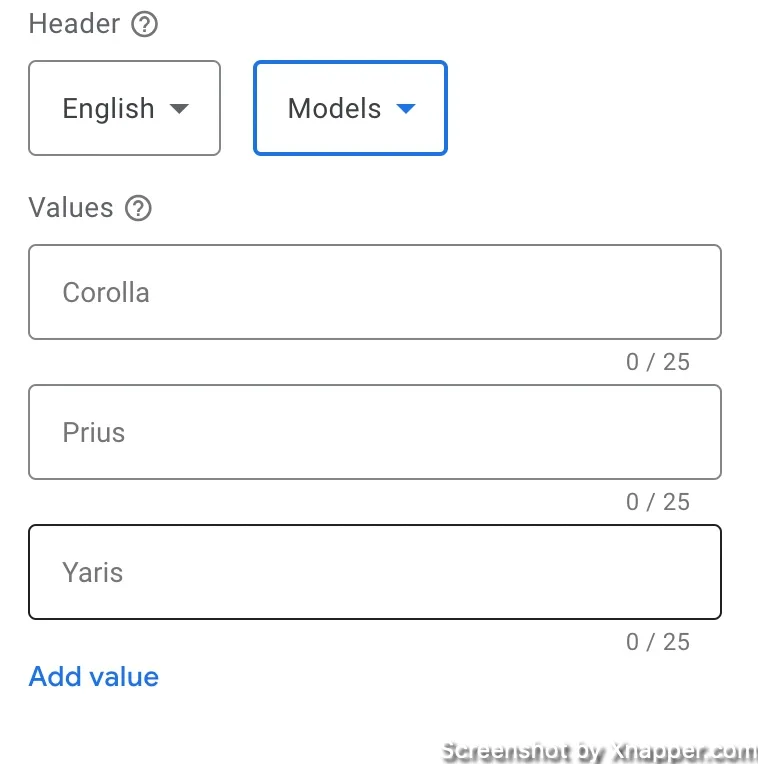Focus the Prius value field

click(x=375, y=432)
